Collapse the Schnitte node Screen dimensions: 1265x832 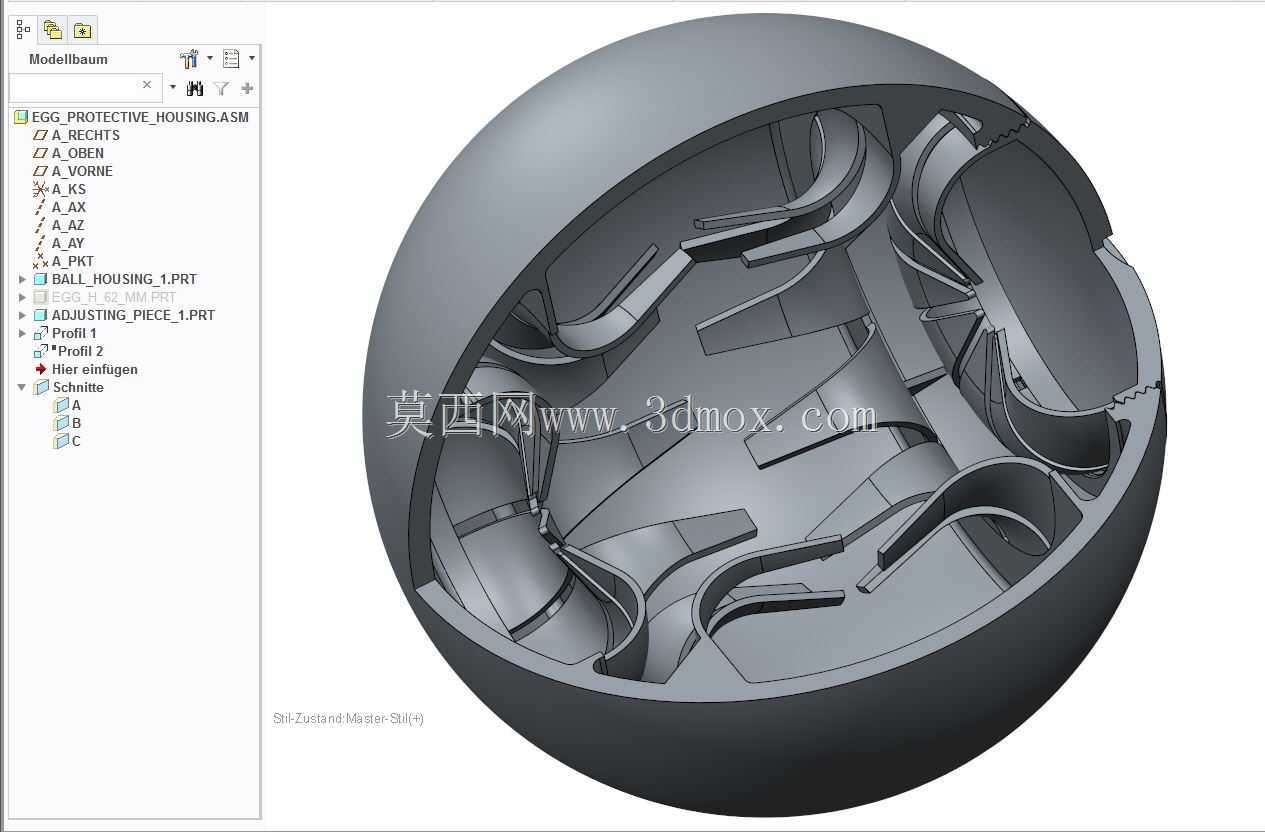23,387
